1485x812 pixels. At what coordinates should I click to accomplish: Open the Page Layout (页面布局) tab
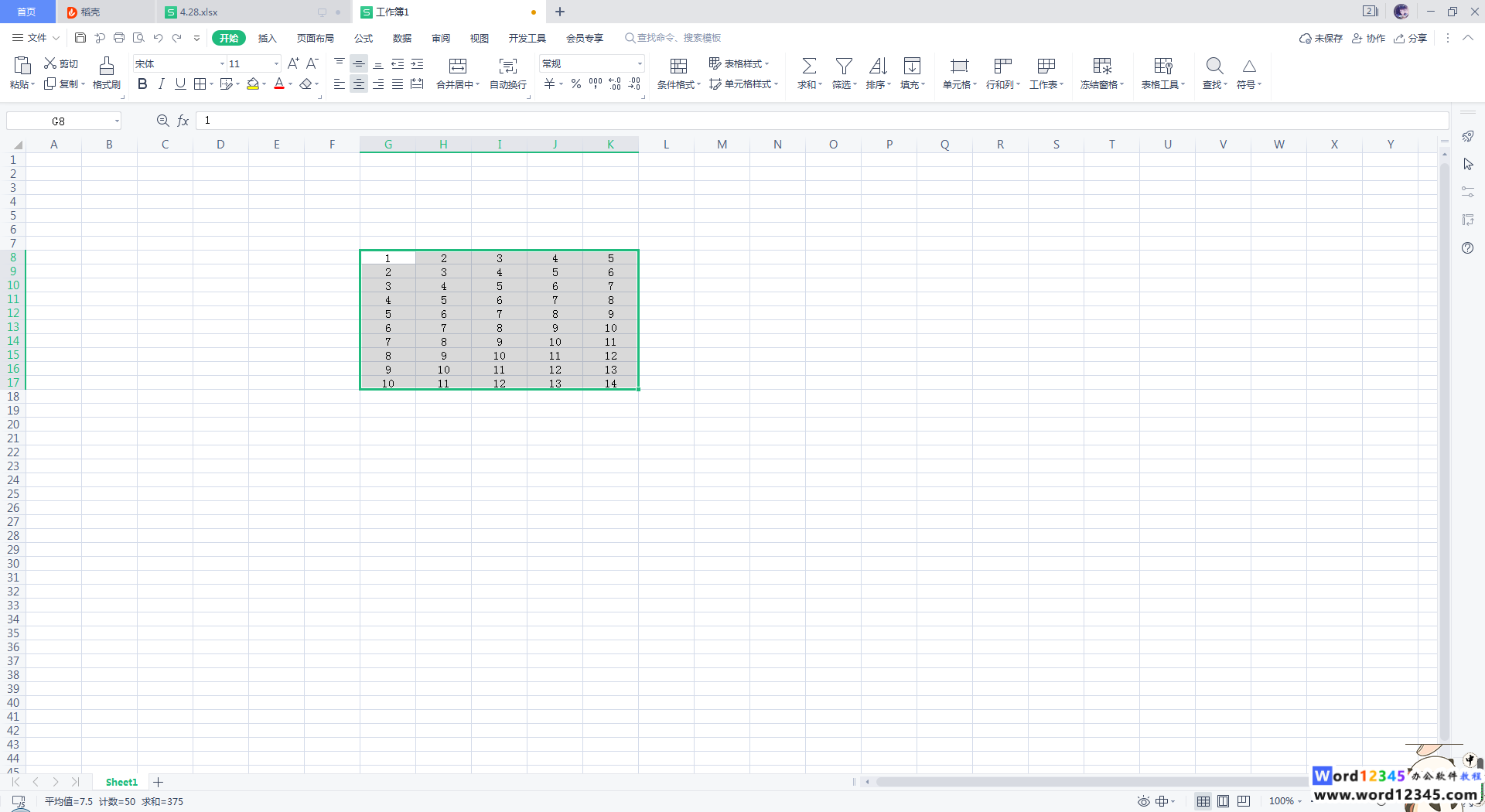pos(316,38)
